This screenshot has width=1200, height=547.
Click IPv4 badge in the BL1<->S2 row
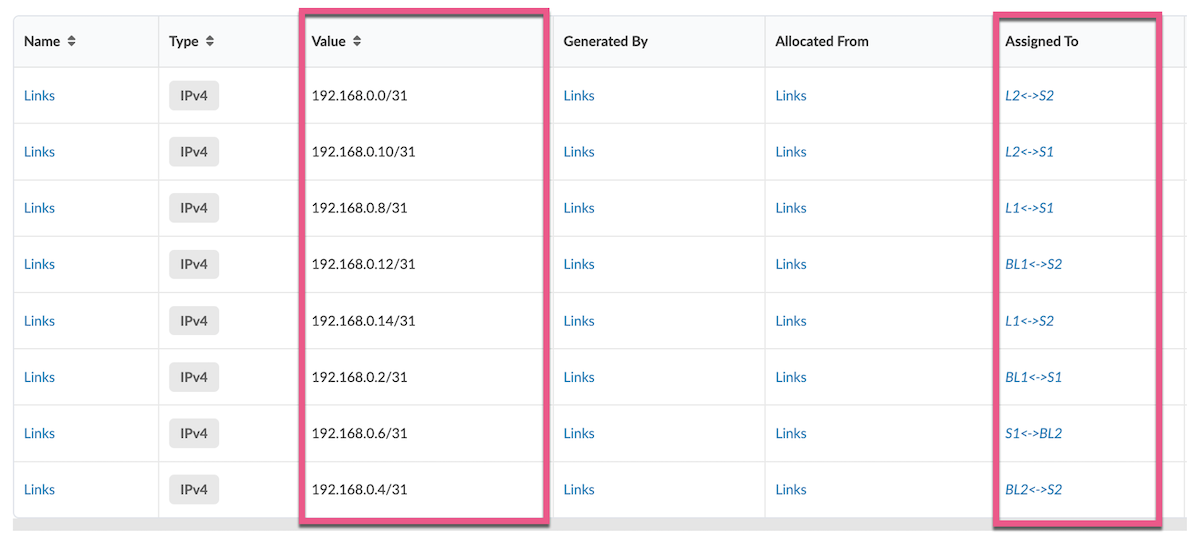pyautogui.click(x=194, y=264)
